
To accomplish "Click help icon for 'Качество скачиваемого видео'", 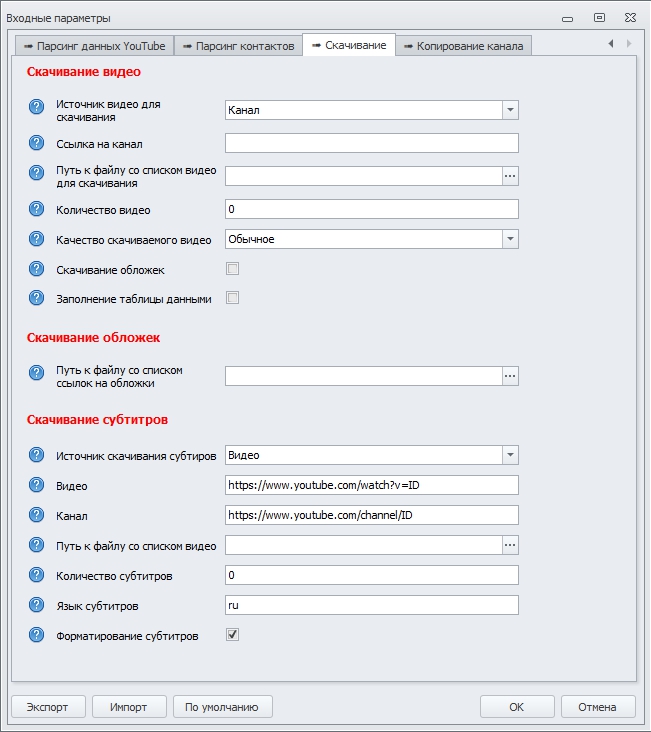I will click(x=38, y=239).
